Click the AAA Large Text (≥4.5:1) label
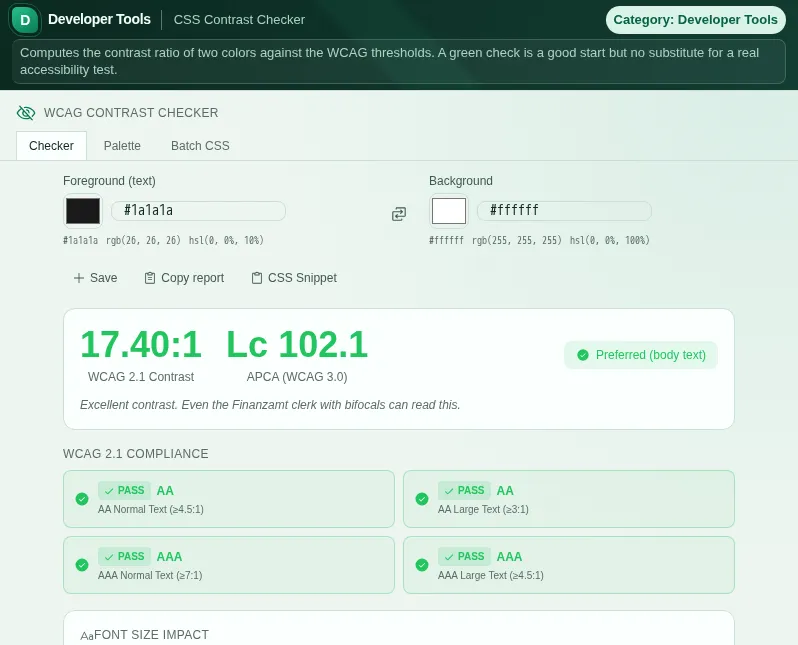The image size is (798, 645). point(491,575)
